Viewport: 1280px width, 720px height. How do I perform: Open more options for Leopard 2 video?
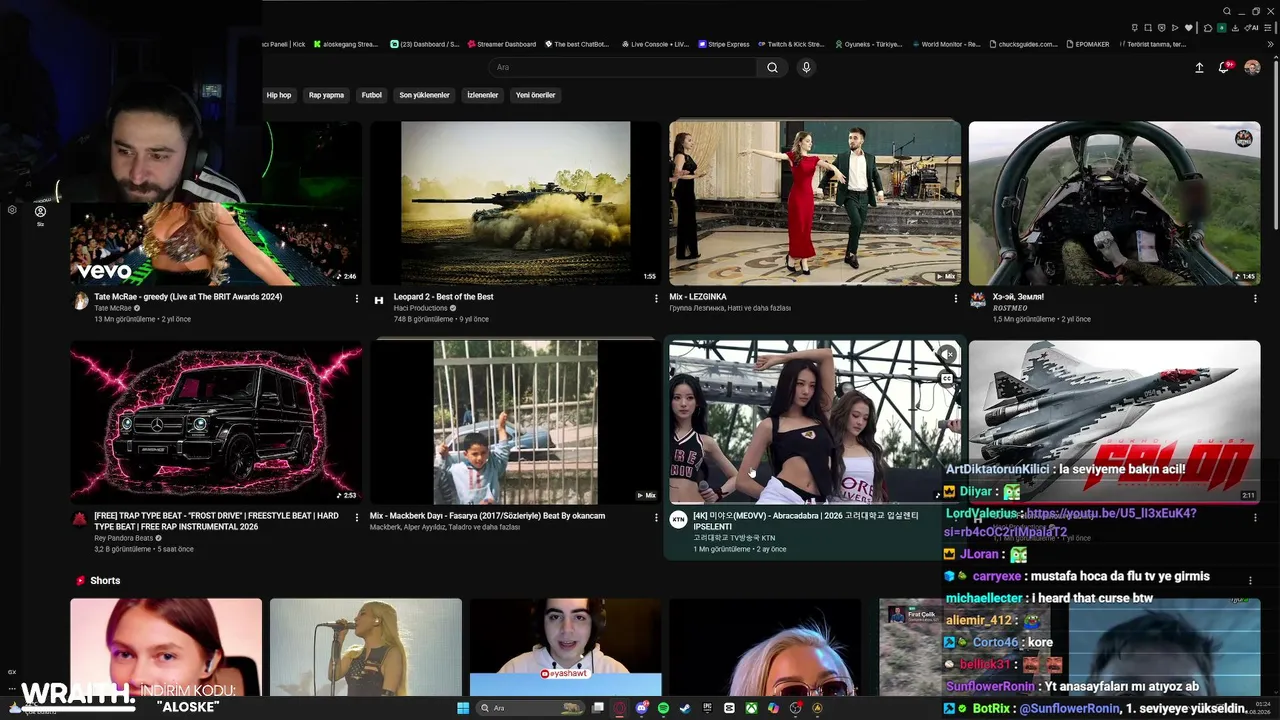656,298
